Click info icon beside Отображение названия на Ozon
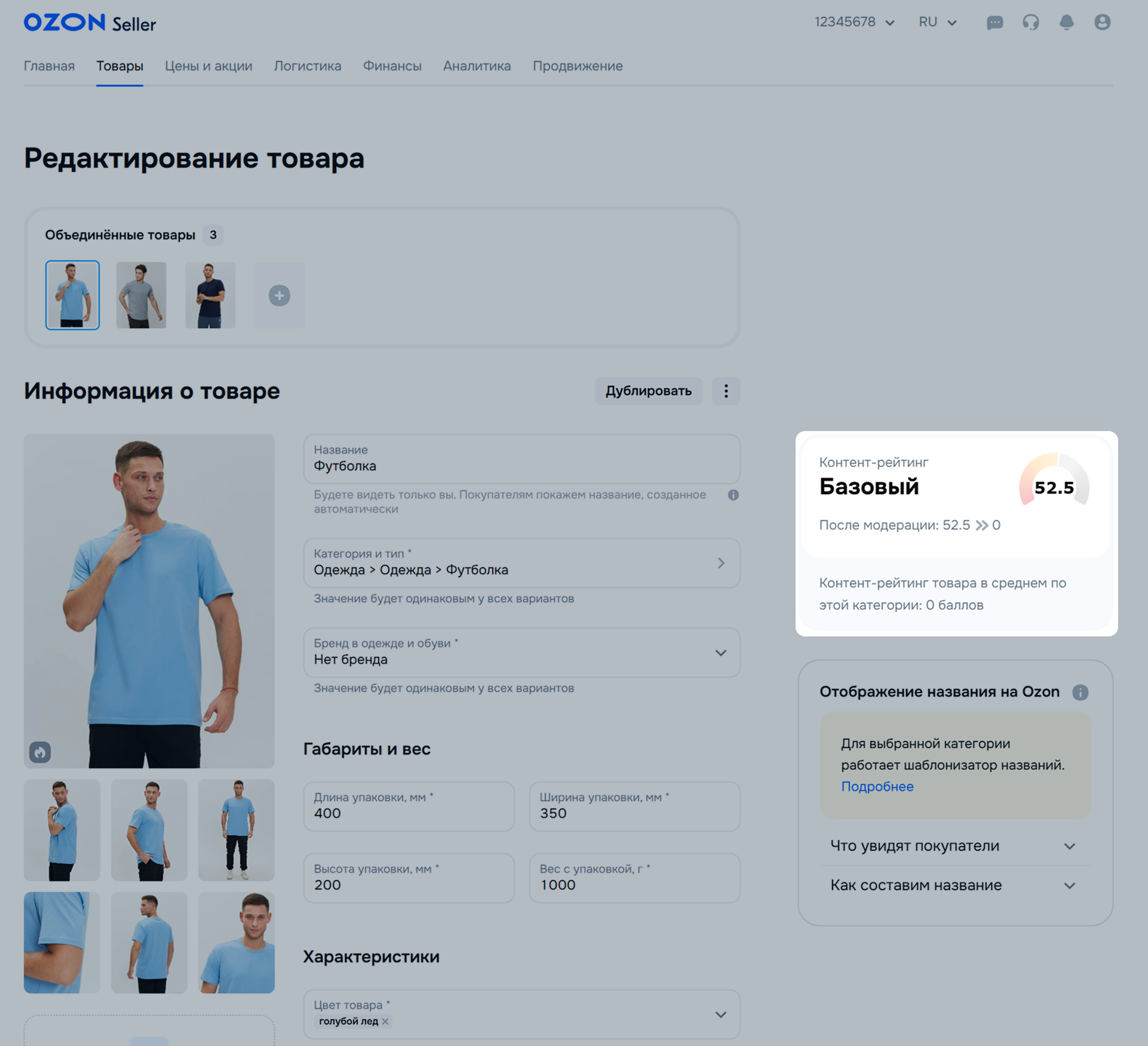Image resolution: width=1148 pixels, height=1046 pixels. (x=1080, y=692)
